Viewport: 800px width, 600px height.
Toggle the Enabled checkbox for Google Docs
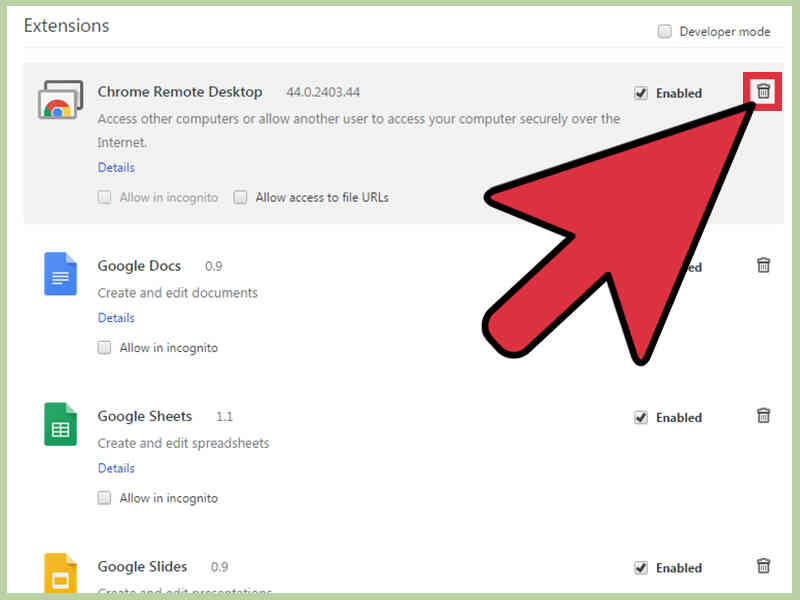click(641, 267)
